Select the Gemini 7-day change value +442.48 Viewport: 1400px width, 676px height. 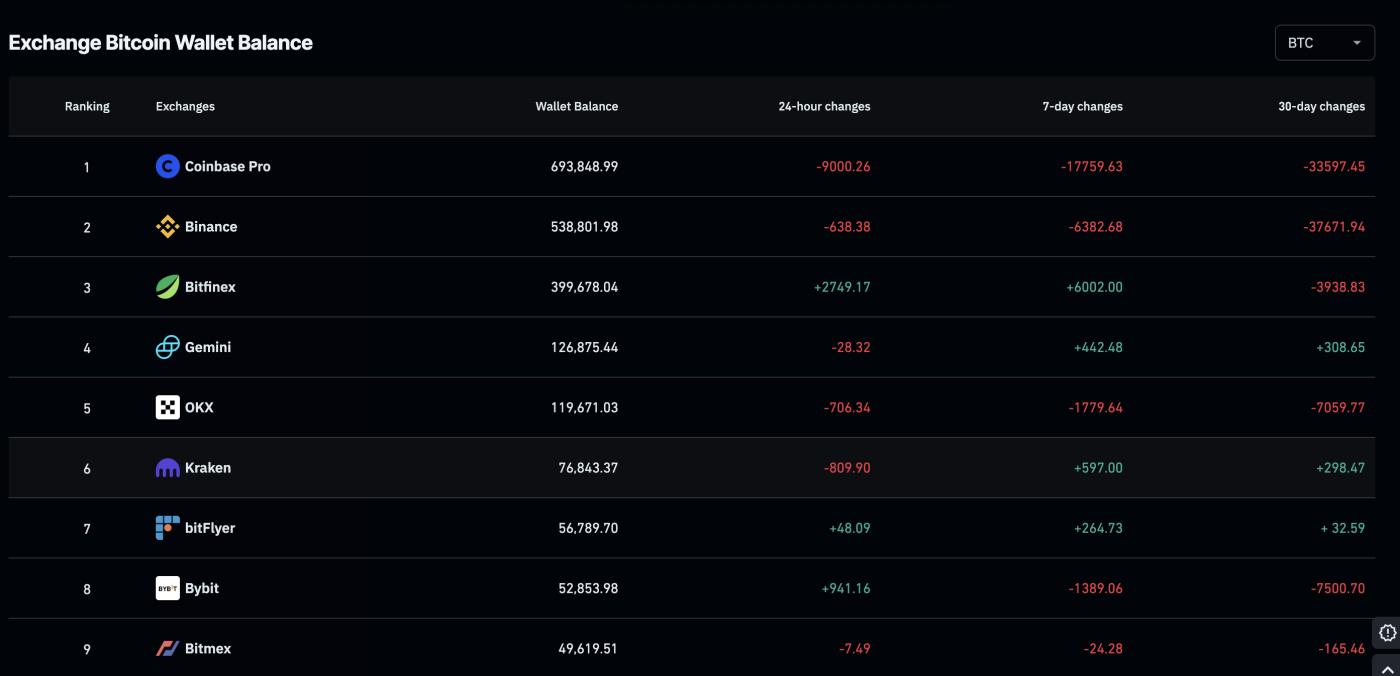click(x=1100, y=346)
